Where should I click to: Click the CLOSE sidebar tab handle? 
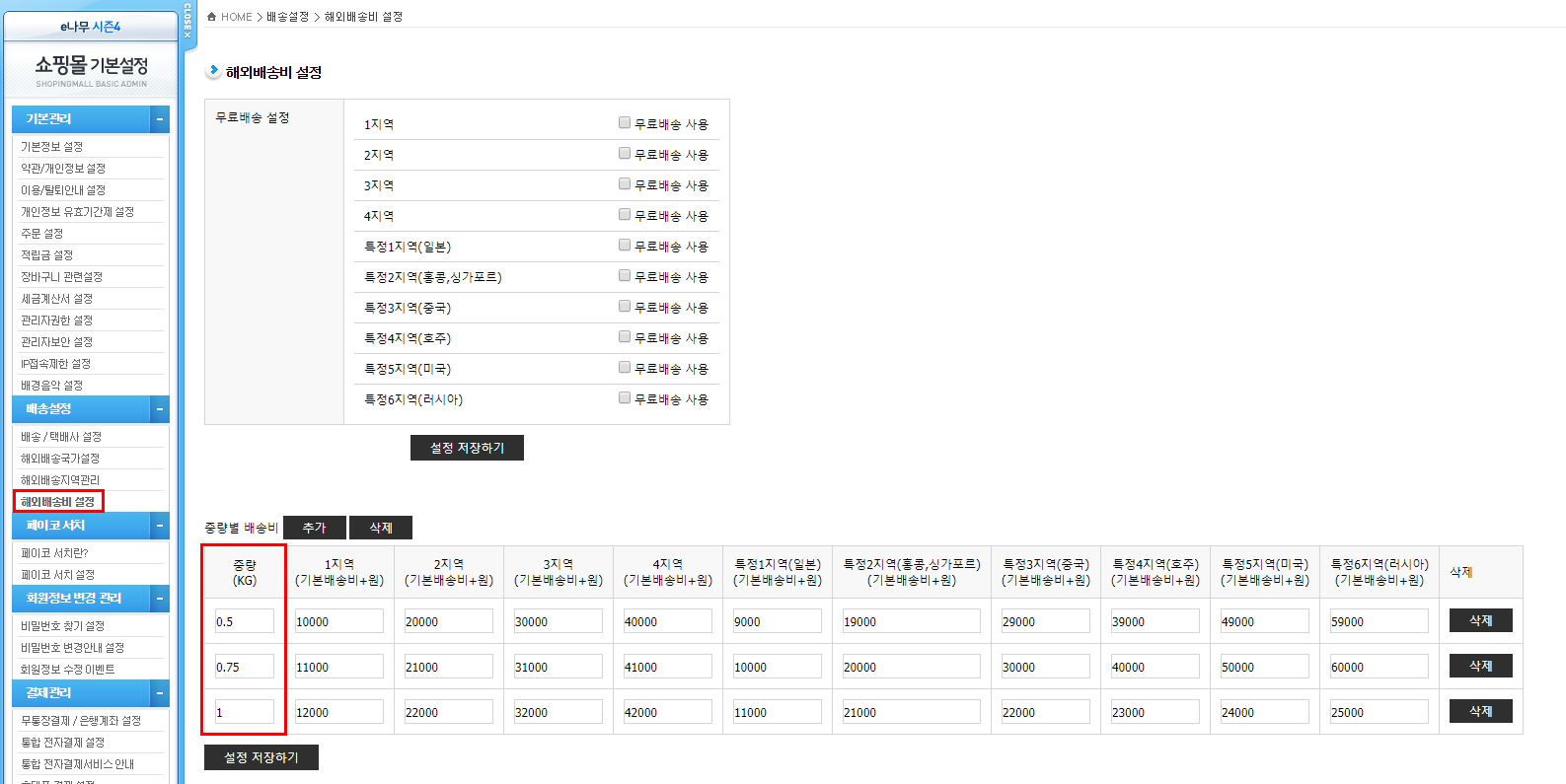pyautogui.click(x=187, y=22)
